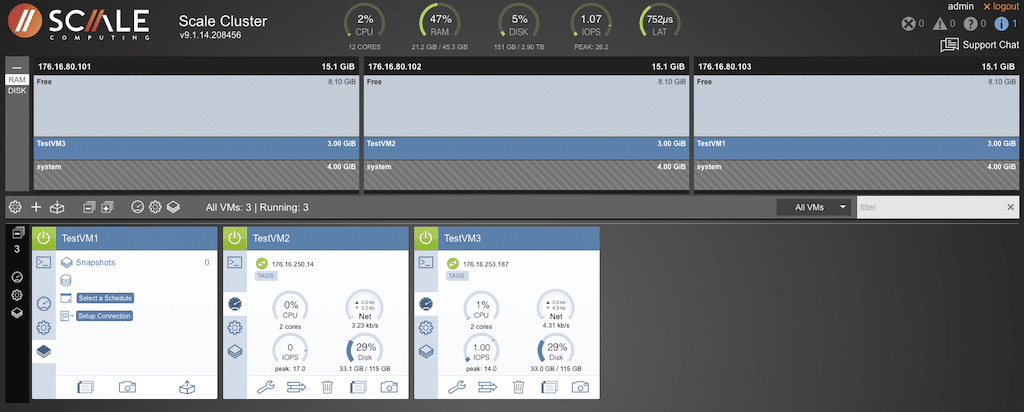Open TestVM3 wrench tools icon
This screenshot has width=1024, height=412.
pos(457,387)
